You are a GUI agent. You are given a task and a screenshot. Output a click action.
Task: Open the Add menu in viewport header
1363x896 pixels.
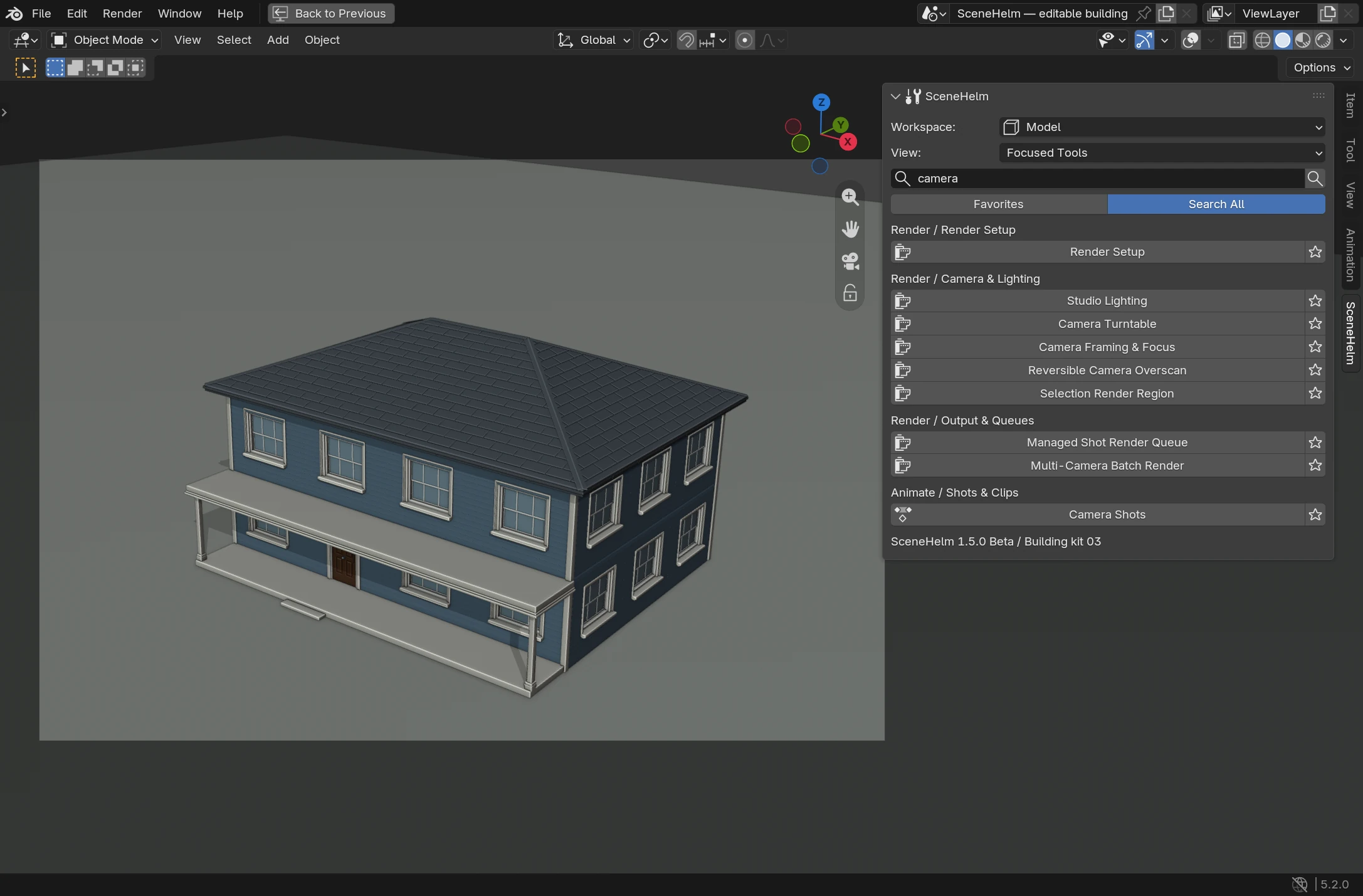278,40
